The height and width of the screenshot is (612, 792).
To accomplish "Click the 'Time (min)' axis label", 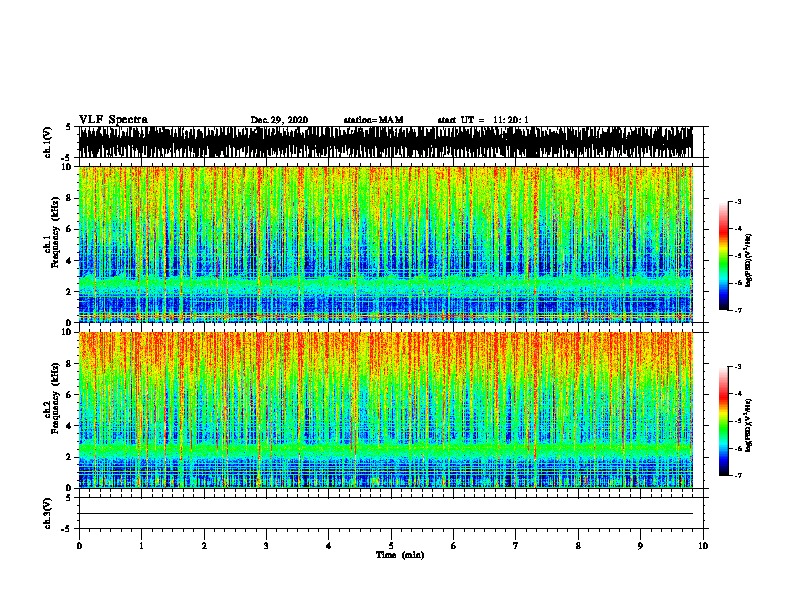I will click(x=400, y=555).
